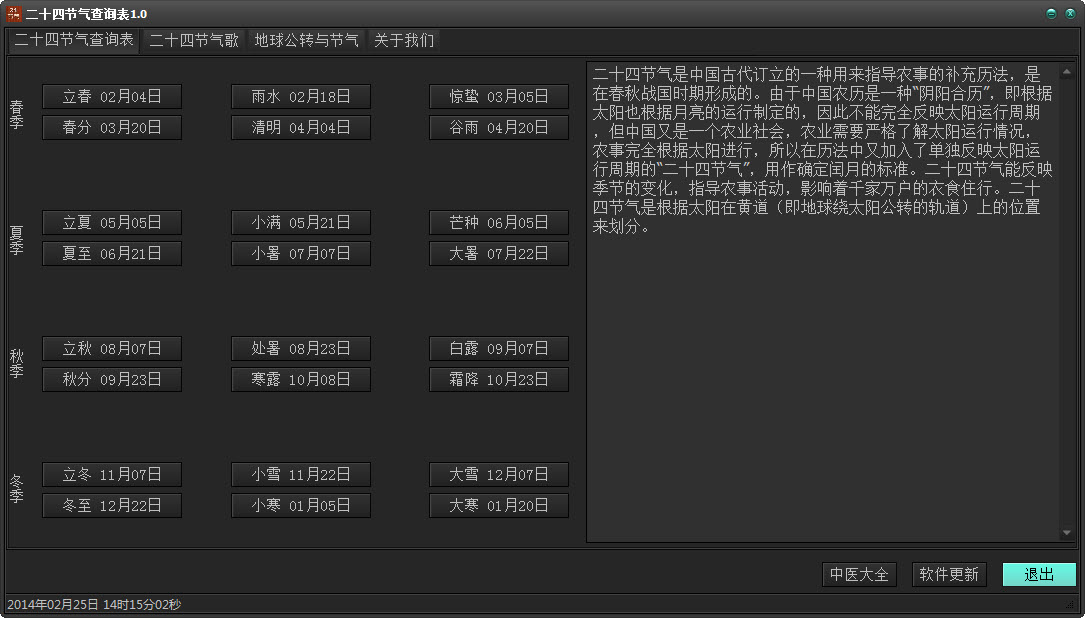Select 小满 05月21日 button

(301, 223)
